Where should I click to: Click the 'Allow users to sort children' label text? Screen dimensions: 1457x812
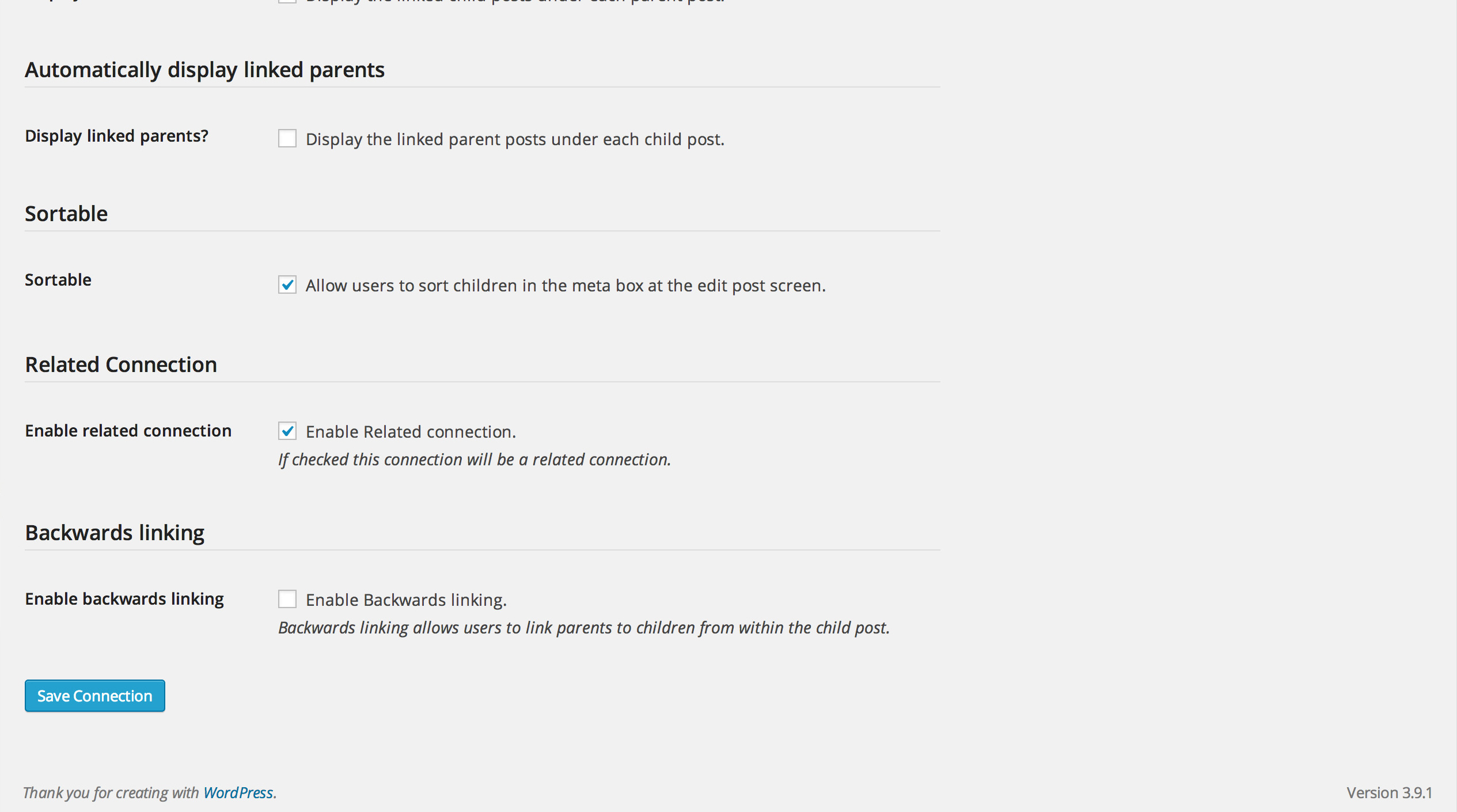(566, 286)
